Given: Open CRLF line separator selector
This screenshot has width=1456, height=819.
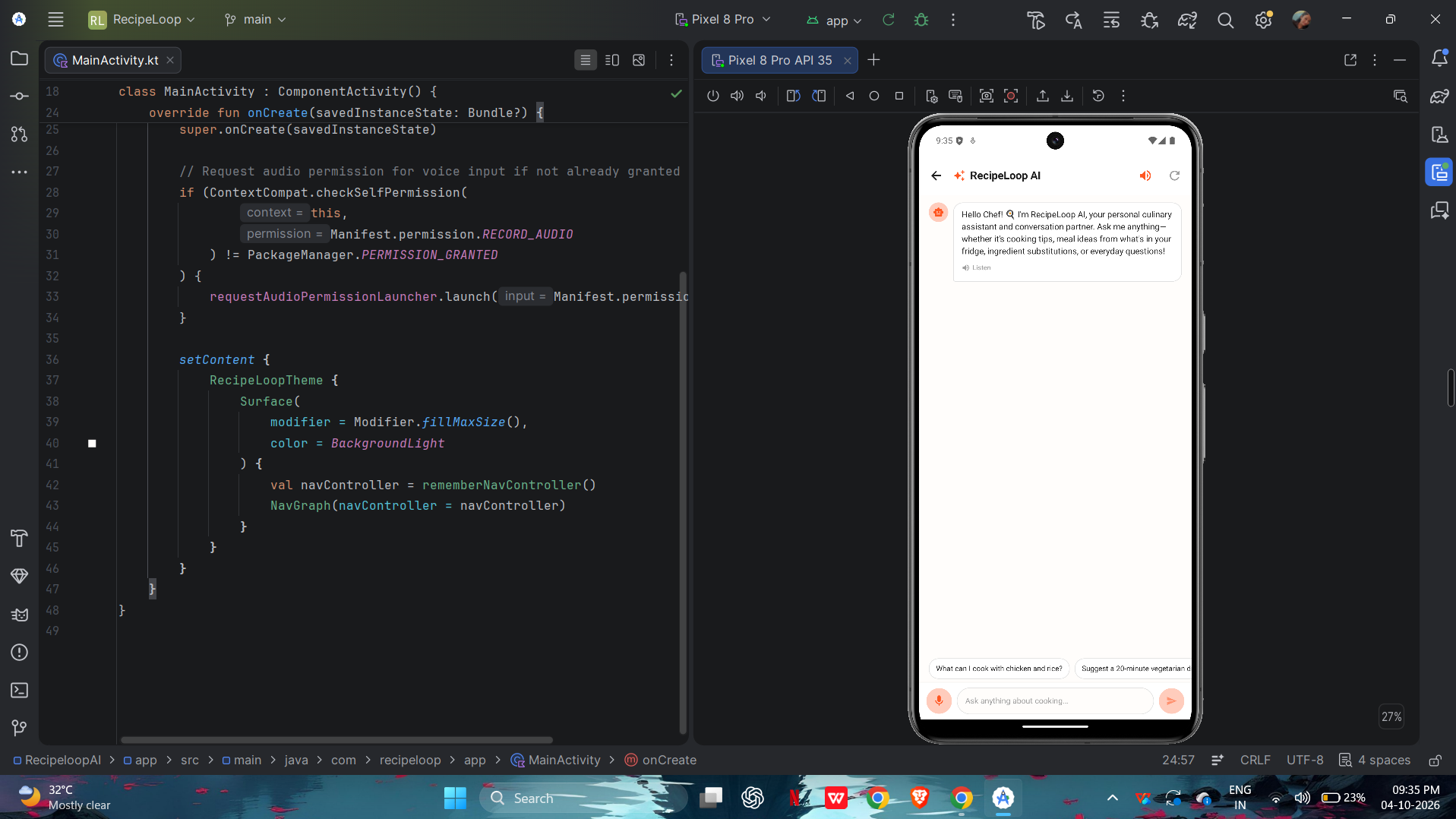Looking at the screenshot, I should pyautogui.click(x=1255, y=760).
